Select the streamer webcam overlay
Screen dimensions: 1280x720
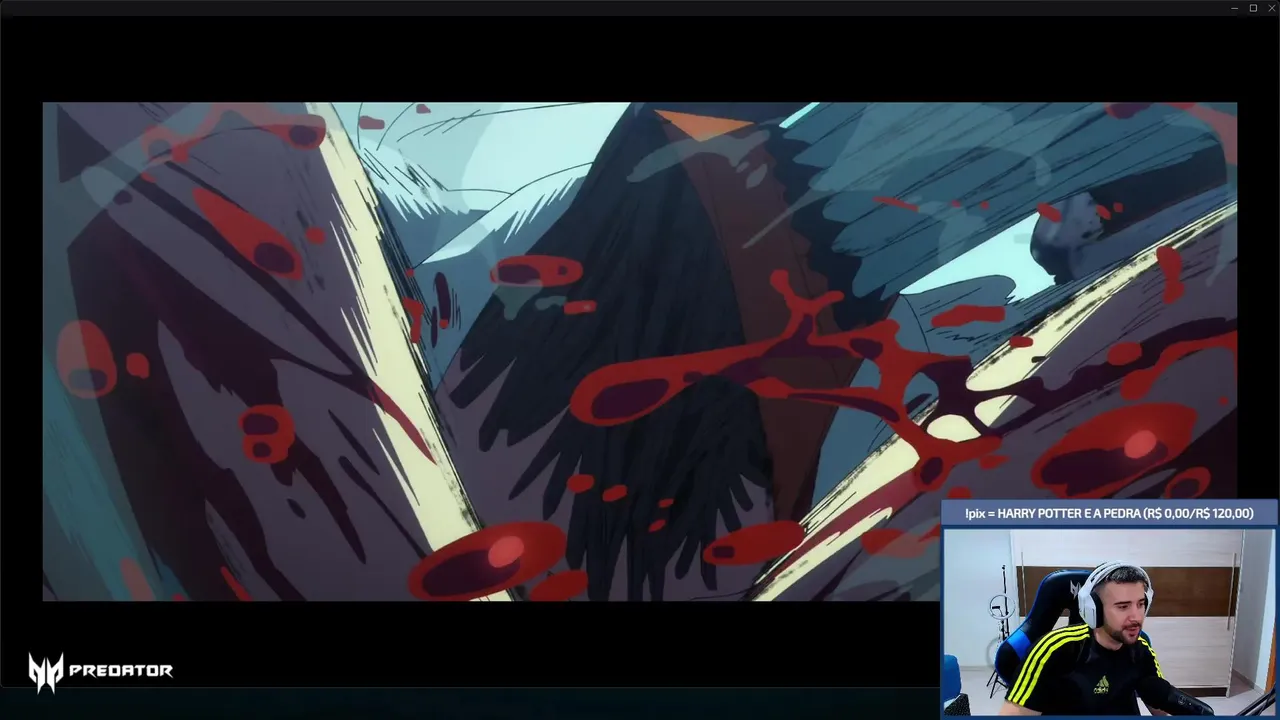[1110, 621]
